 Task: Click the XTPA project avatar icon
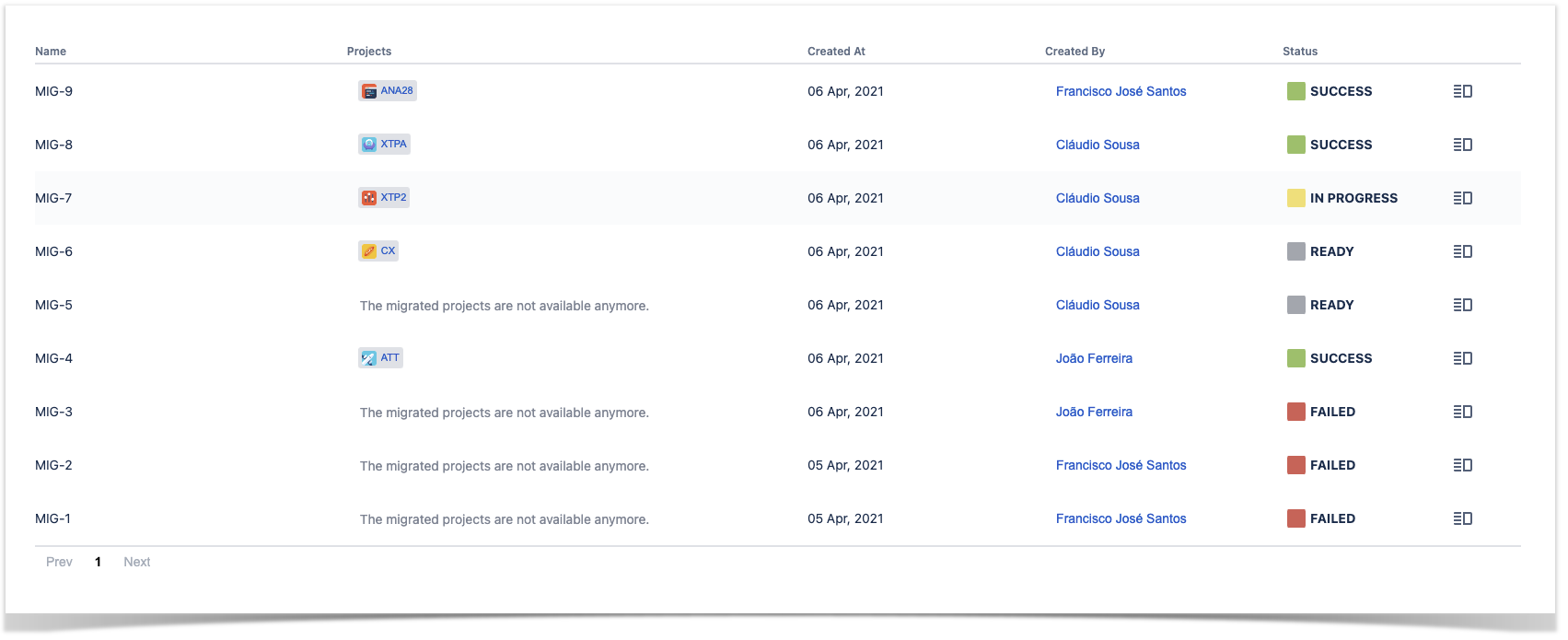(369, 145)
